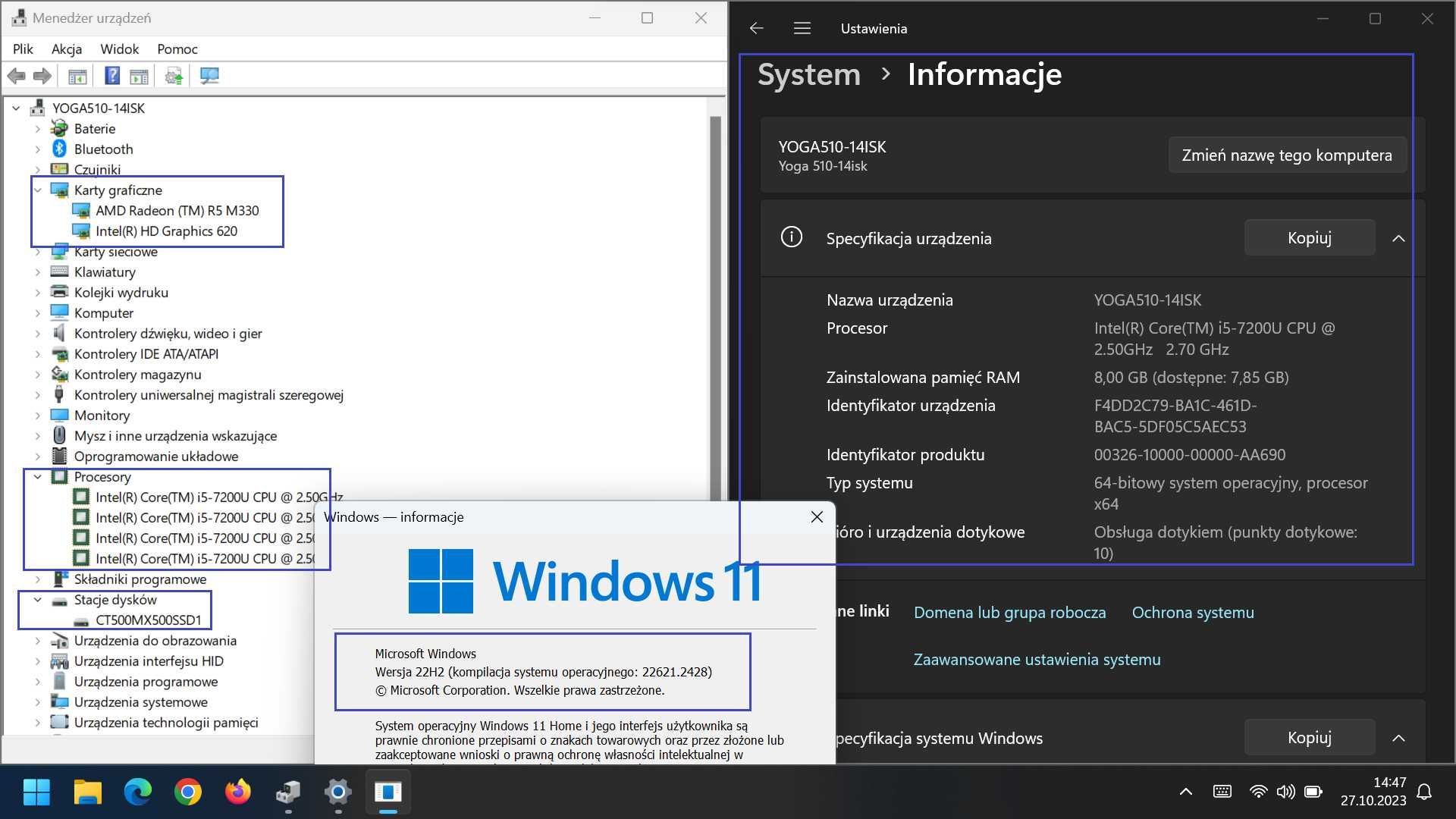Launch Microsoft Edge from the taskbar
Screen dimensions: 1456x819
point(137,792)
